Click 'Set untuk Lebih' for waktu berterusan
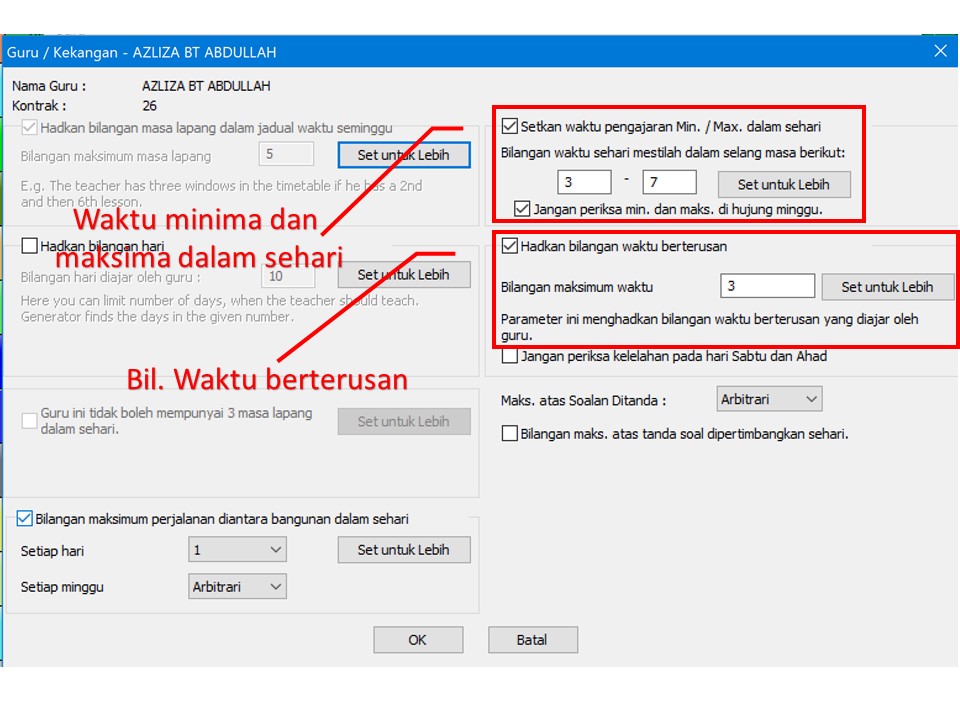The height and width of the screenshot is (720, 960). pos(887,287)
